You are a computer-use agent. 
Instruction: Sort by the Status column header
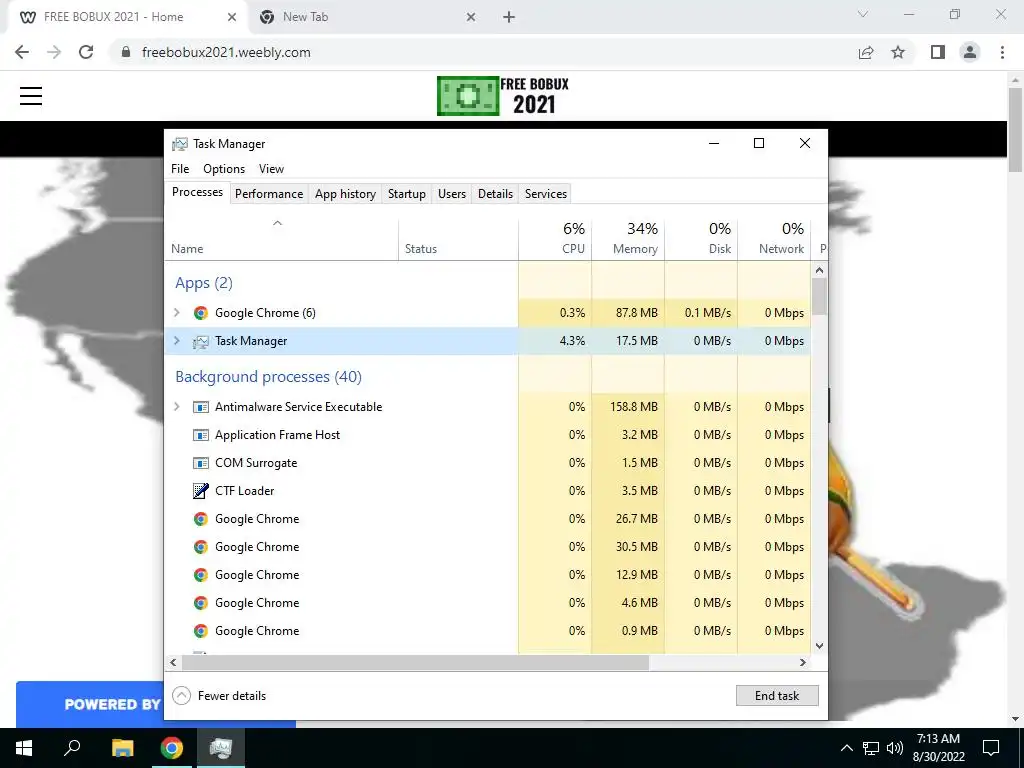[458, 240]
